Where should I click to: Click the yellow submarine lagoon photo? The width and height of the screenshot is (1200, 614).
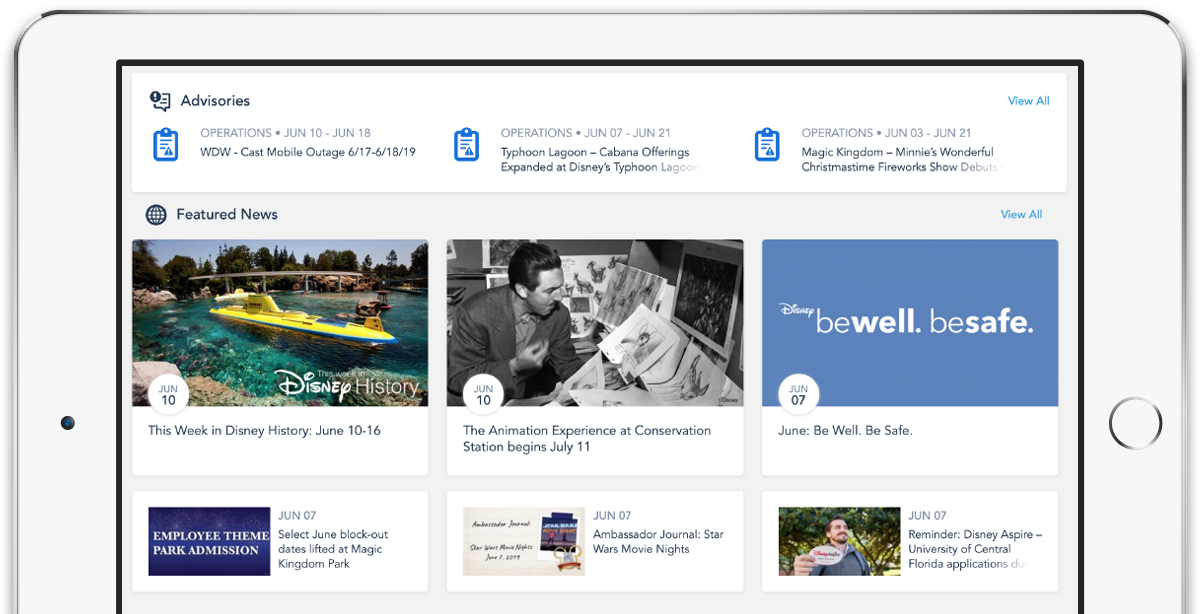[x=280, y=322]
